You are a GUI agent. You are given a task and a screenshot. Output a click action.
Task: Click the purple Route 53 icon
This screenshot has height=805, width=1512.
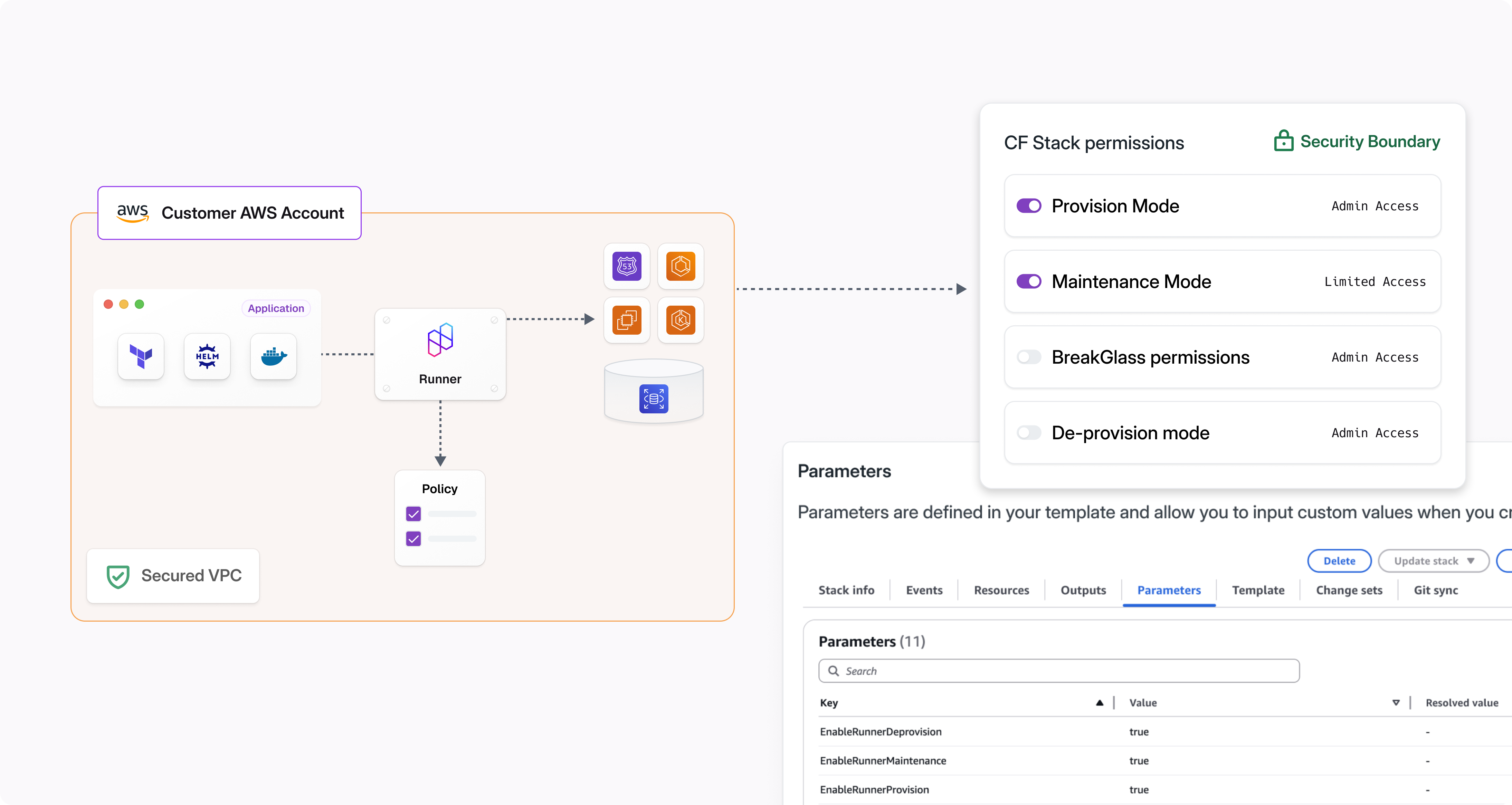pos(627,266)
